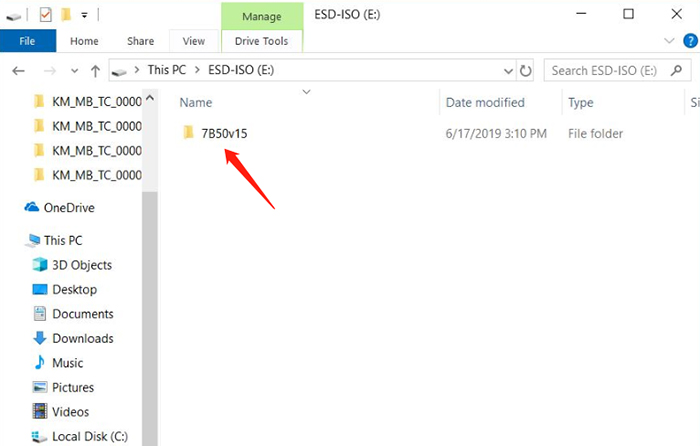
Task: Expand the chevron after the drive icon in address bar
Action: click(137, 70)
